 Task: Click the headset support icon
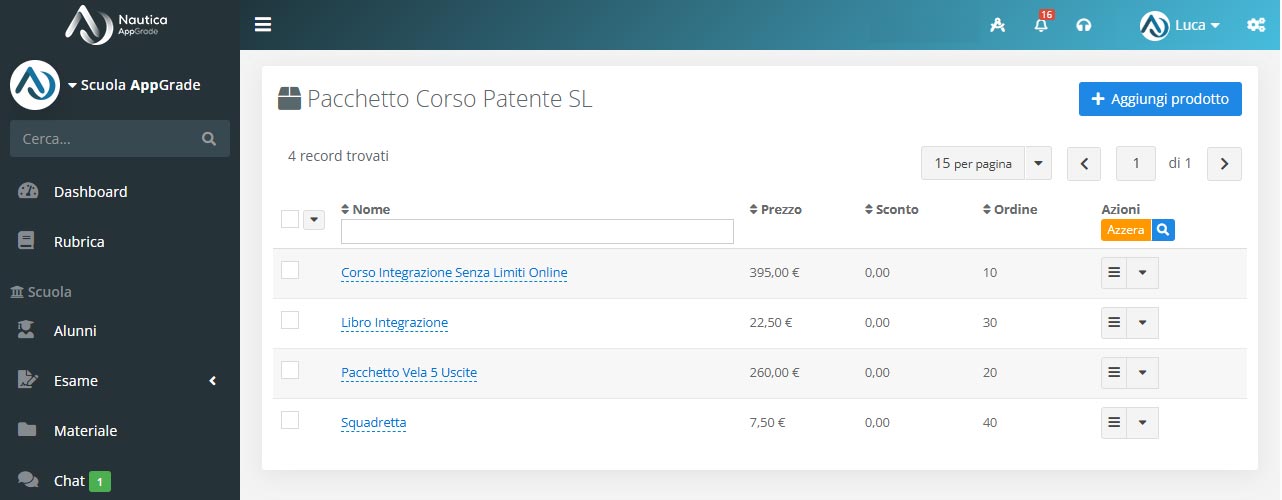pyautogui.click(x=1083, y=25)
